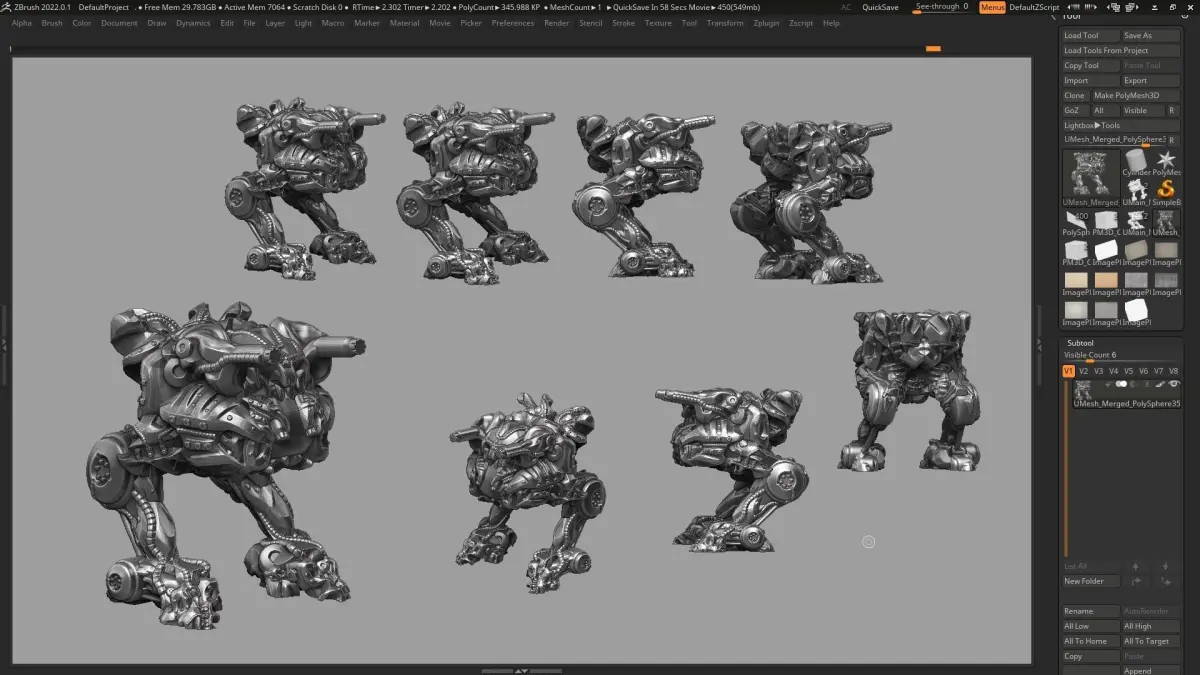
Task: Click the left divider expand arrows
Action: pyautogui.click(x=3, y=344)
